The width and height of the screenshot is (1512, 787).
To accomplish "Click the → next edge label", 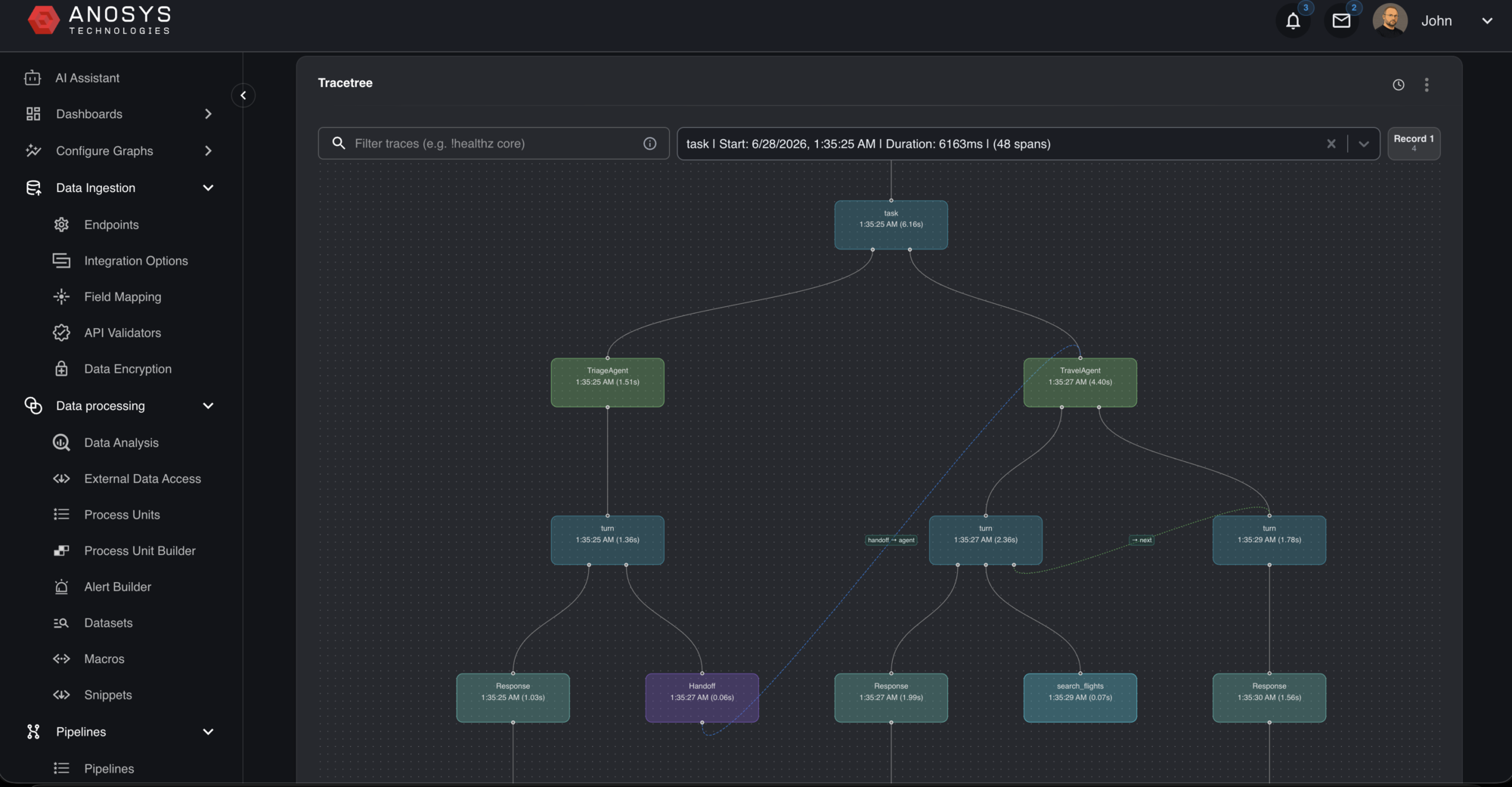I will (1142, 540).
